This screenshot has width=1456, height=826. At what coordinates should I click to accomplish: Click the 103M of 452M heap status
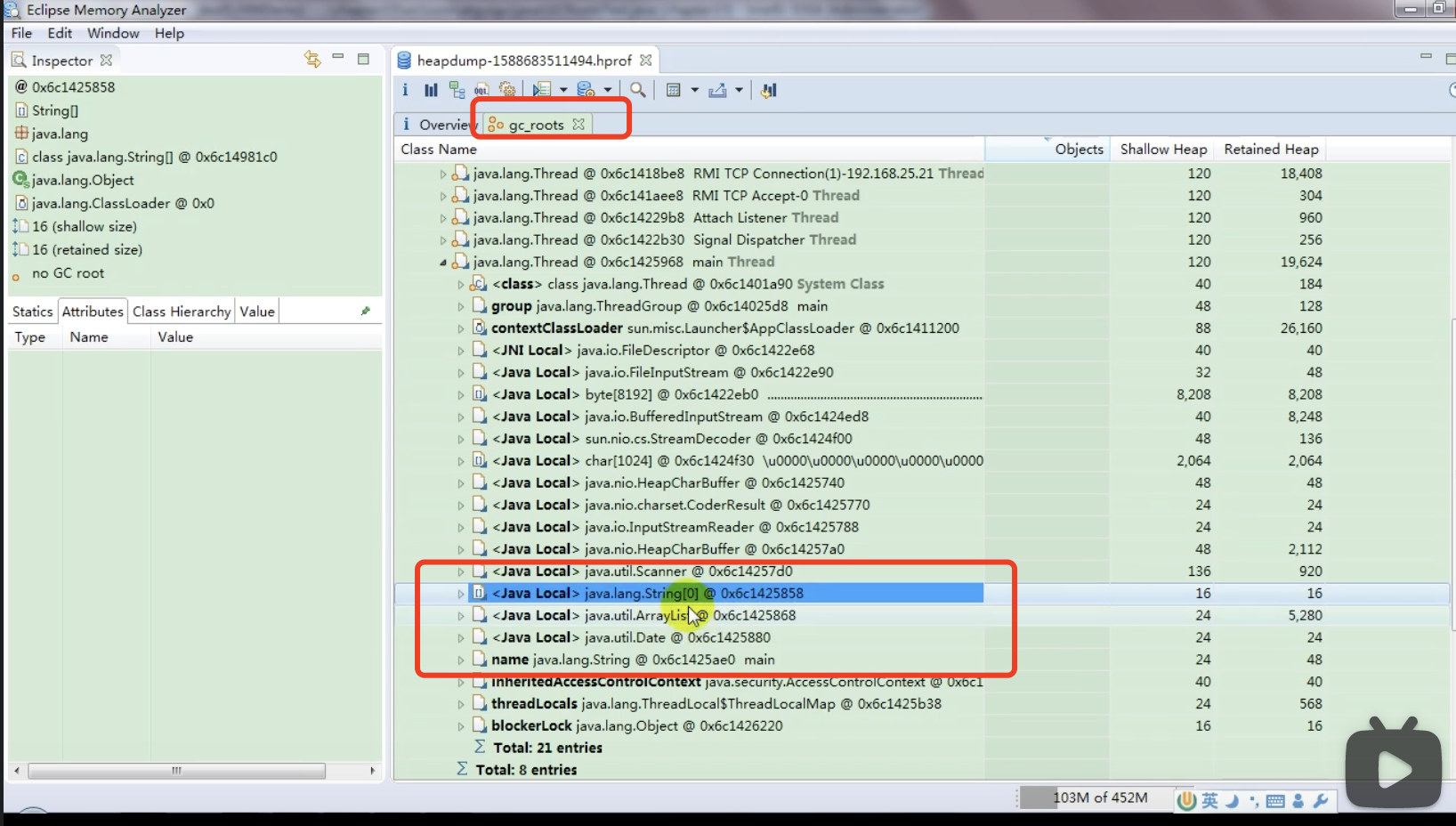click(x=1100, y=798)
